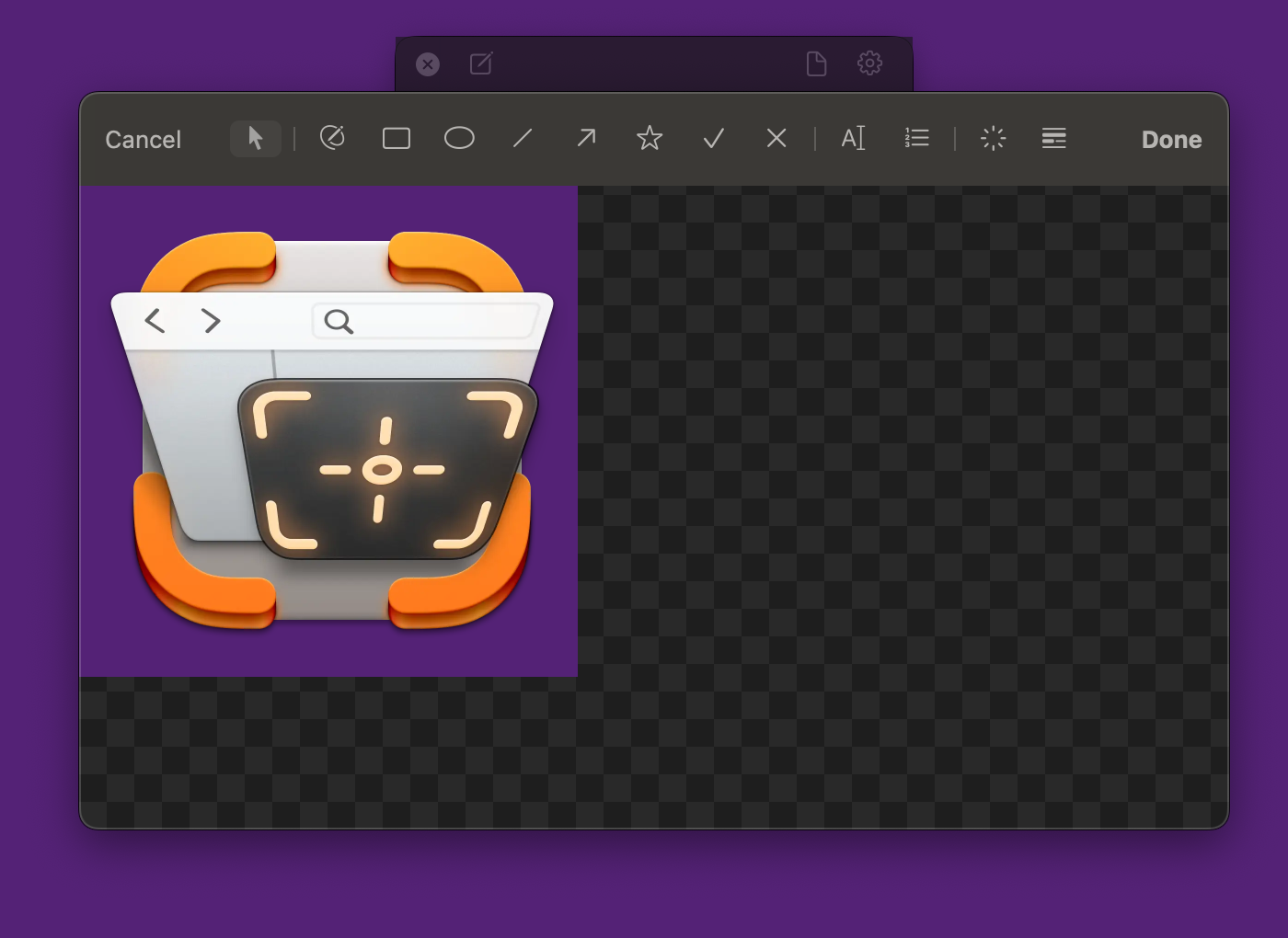Screen dimensions: 1288x938
Task: Select the arrow pointer selection tool
Action: coord(256,139)
